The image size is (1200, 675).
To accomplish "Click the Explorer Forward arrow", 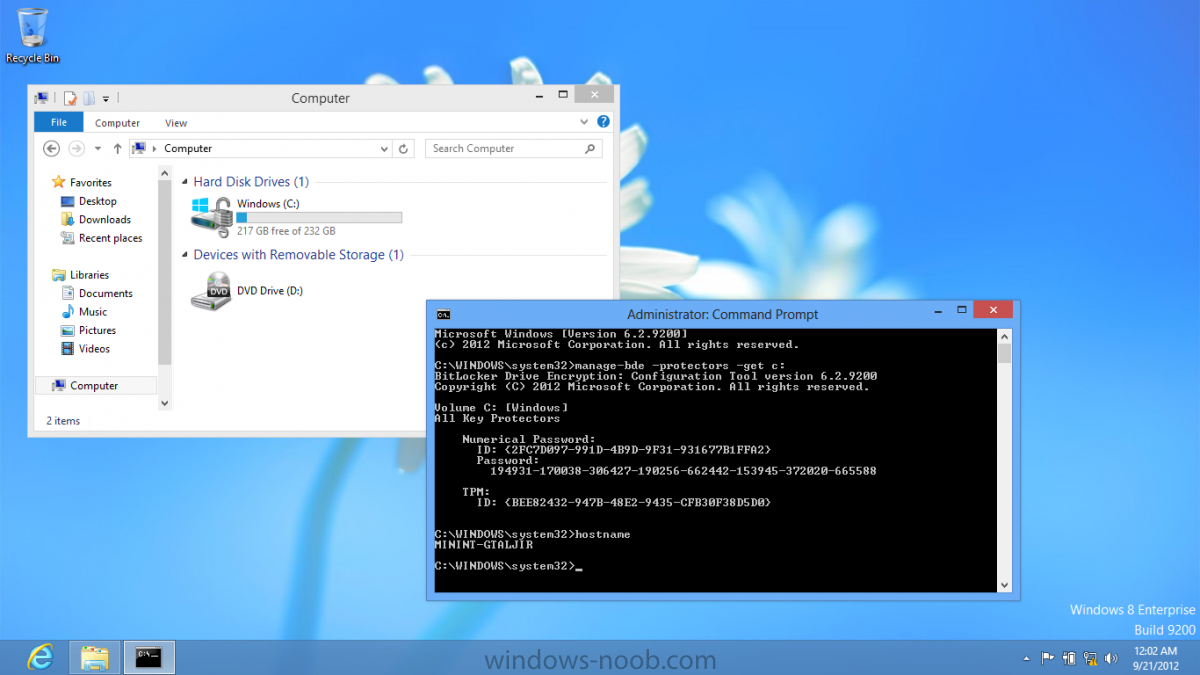I will point(77,148).
